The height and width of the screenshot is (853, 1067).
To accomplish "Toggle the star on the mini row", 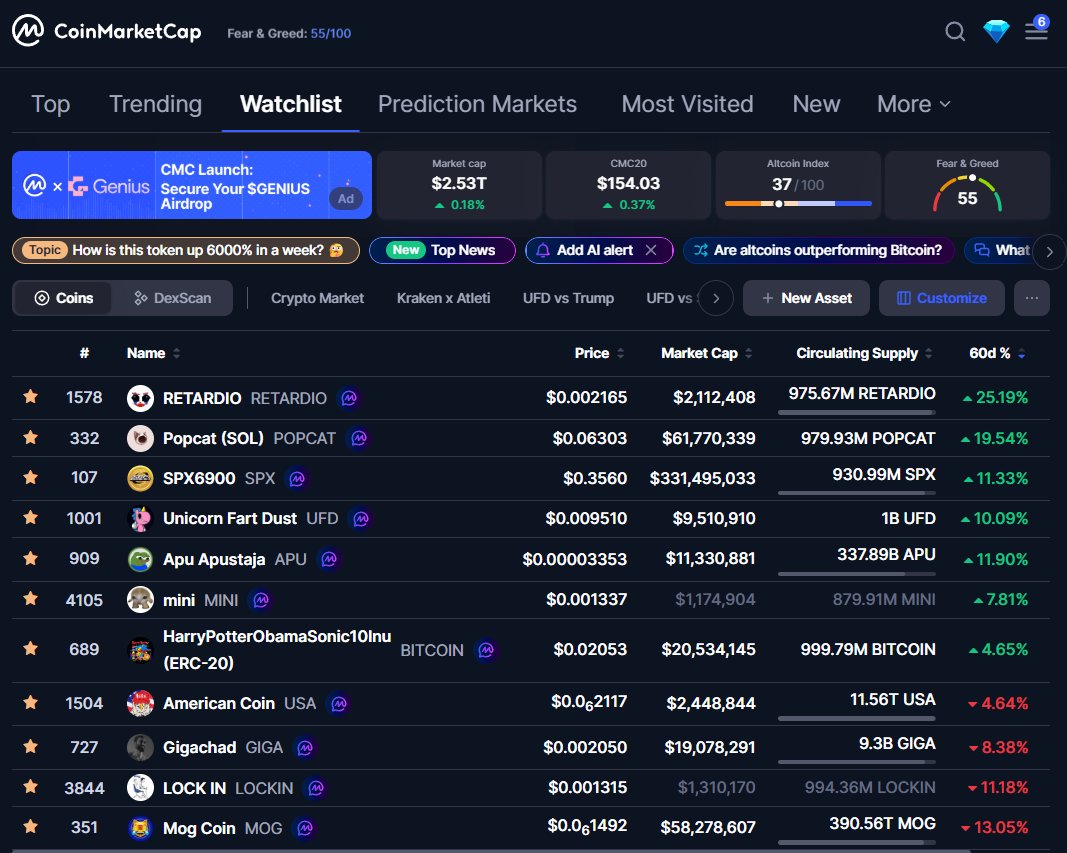I will pyautogui.click(x=31, y=599).
